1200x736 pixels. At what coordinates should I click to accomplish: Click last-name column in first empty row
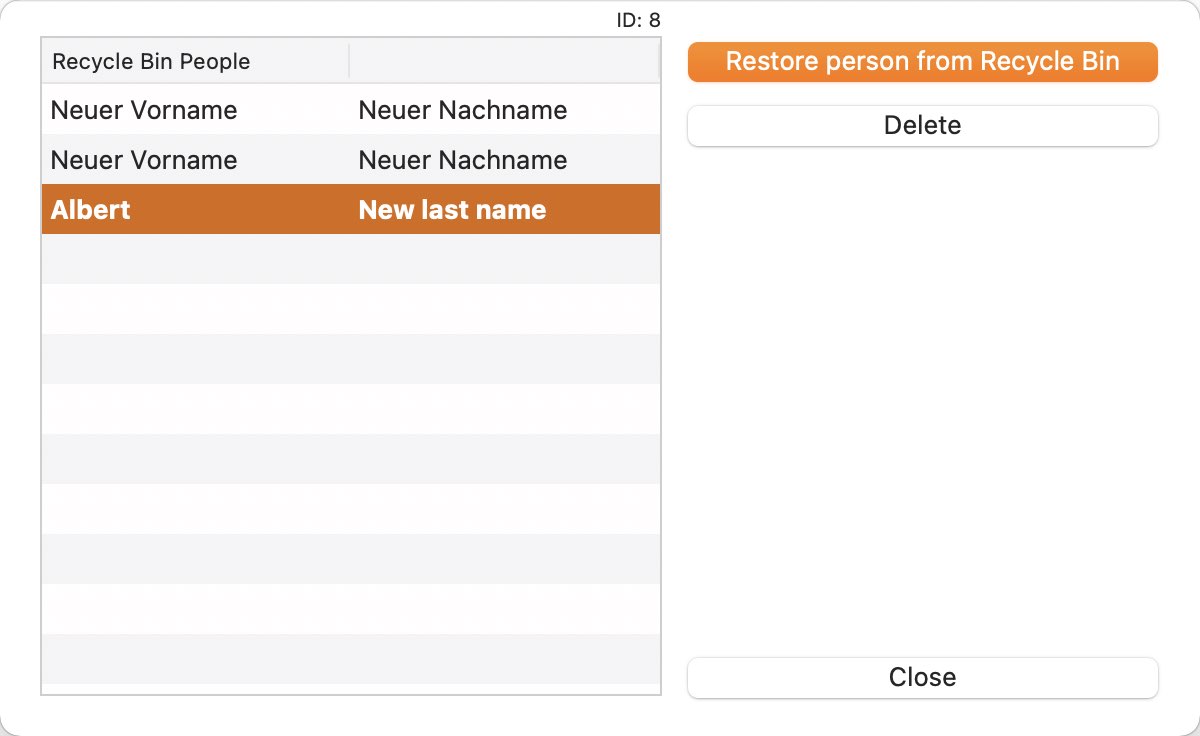point(503,259)
